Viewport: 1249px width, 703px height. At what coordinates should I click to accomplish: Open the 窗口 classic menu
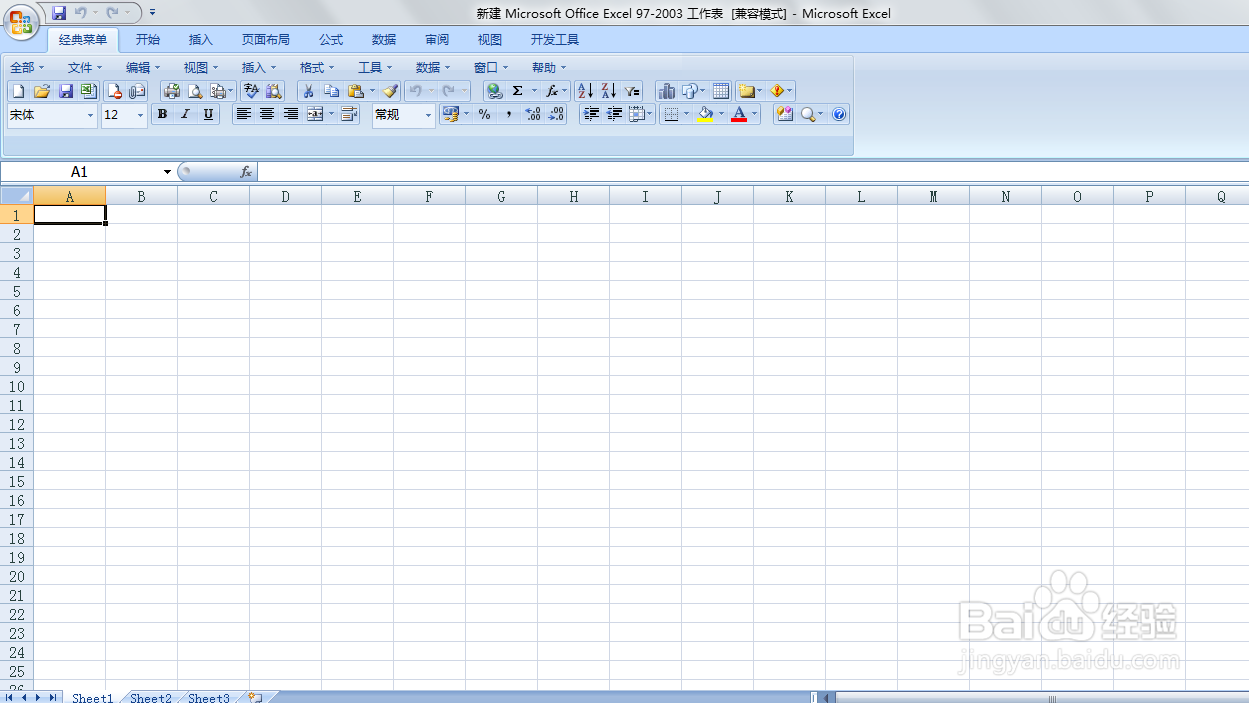pyautogui.click(x=491, y=68)
